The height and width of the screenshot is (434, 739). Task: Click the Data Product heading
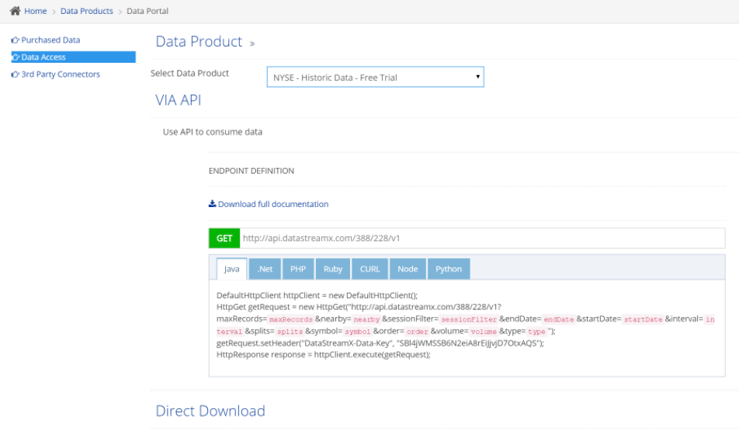(199, 41)
